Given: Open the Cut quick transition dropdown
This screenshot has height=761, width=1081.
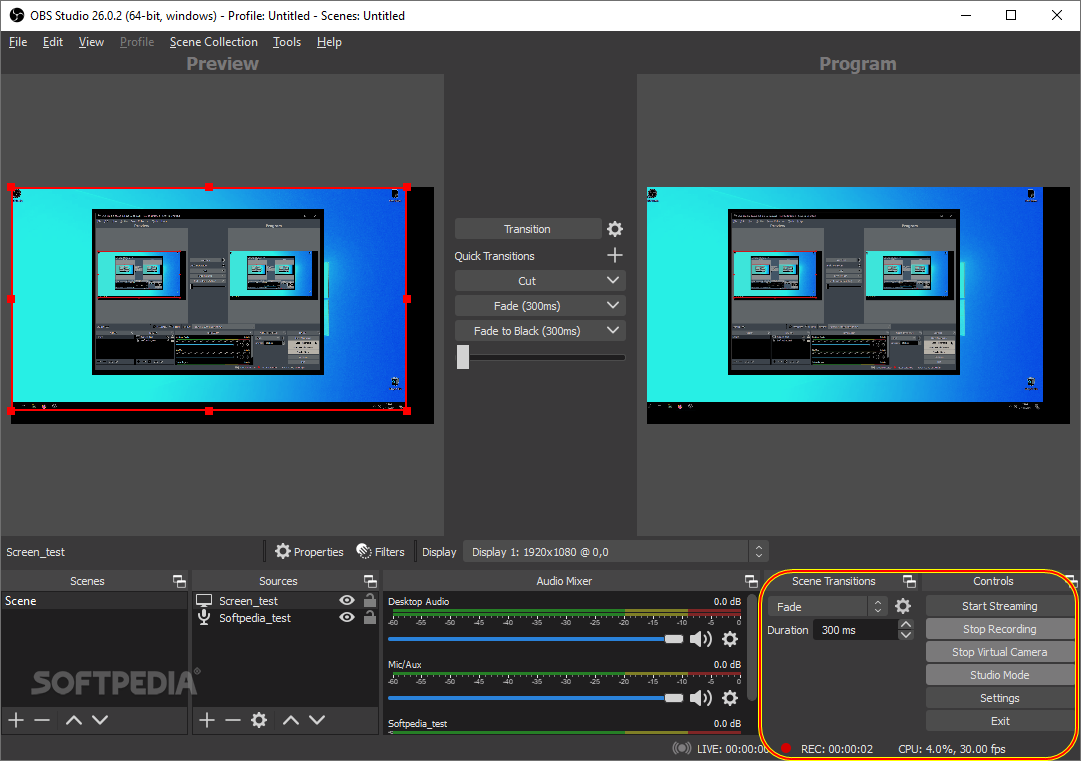Looking at the screenshot, I should pos(615,280).
